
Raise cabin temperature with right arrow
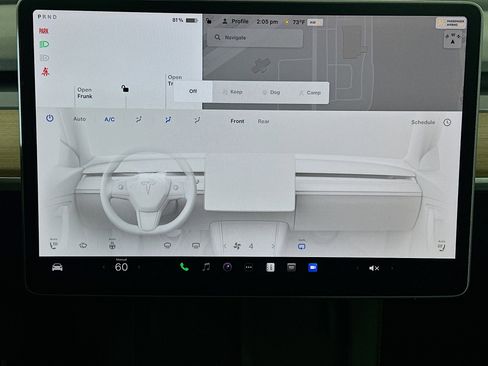pos(139,267)
